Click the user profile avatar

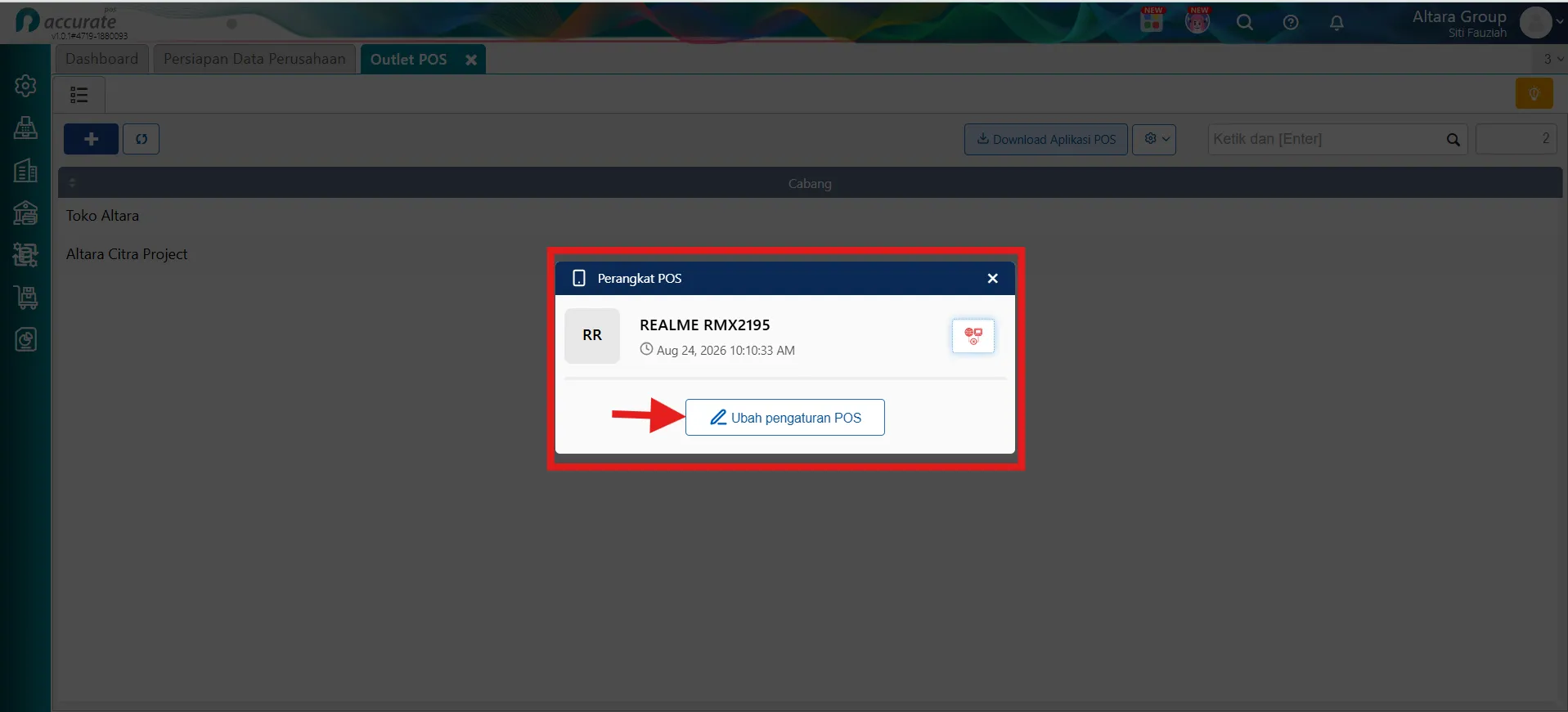click(x=1535, y=23)
